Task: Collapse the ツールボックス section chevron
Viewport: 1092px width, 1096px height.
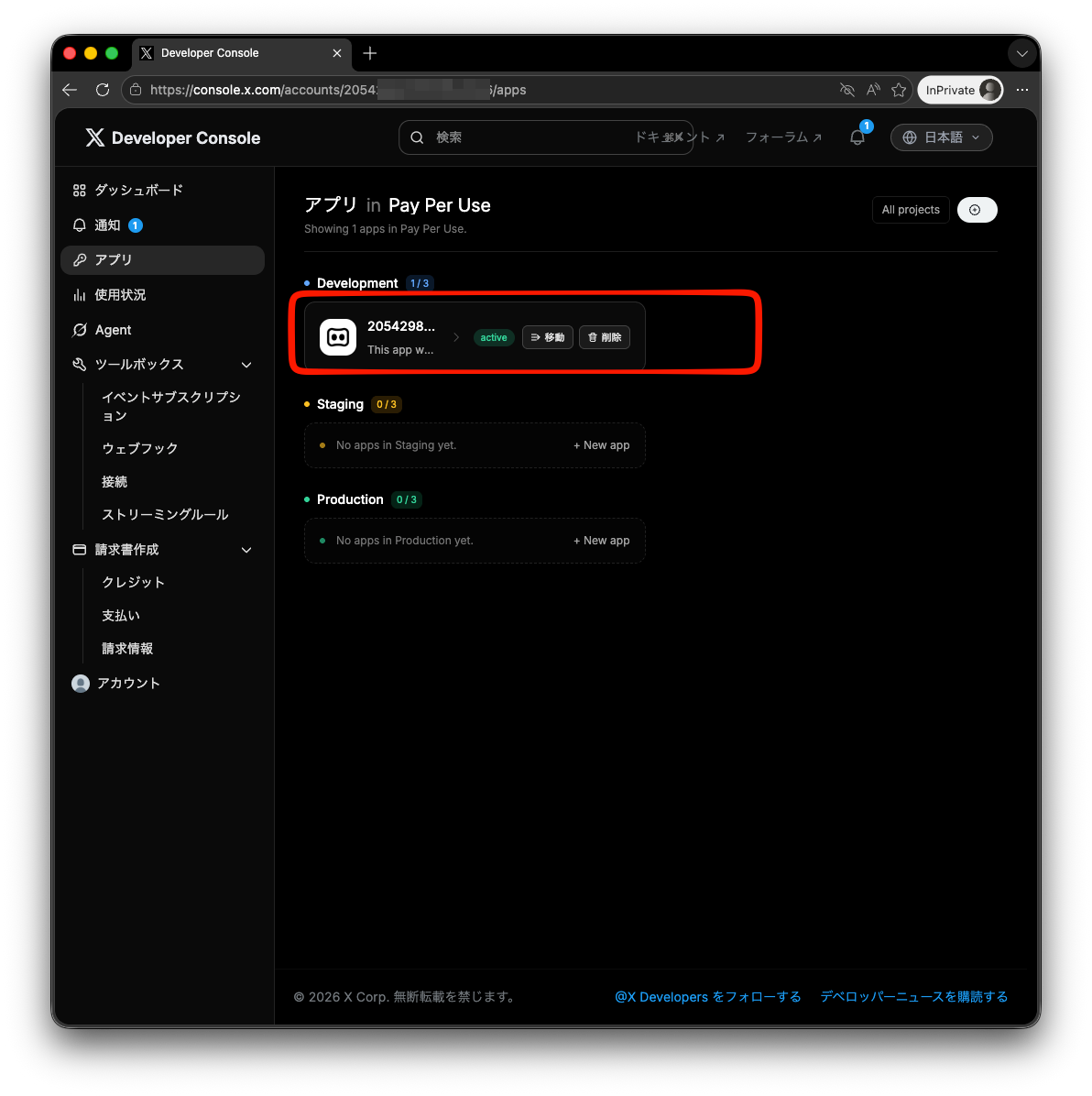Action: pyautogui.click(x=246, y=365)
